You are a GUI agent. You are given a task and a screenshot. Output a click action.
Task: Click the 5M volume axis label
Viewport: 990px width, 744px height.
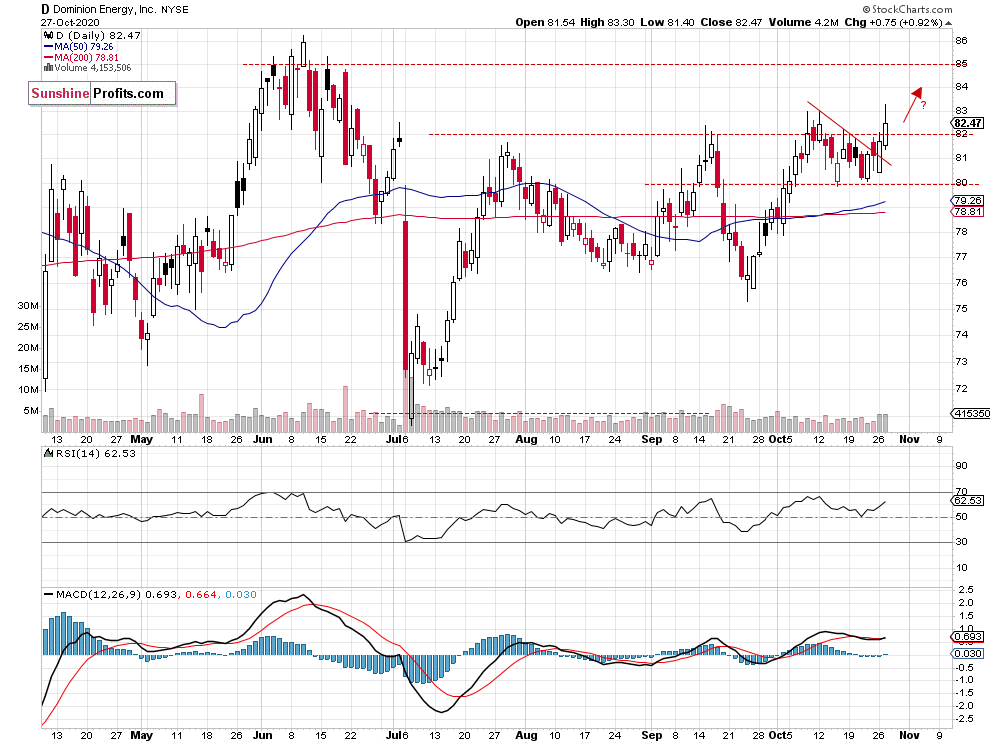point(31,411)
